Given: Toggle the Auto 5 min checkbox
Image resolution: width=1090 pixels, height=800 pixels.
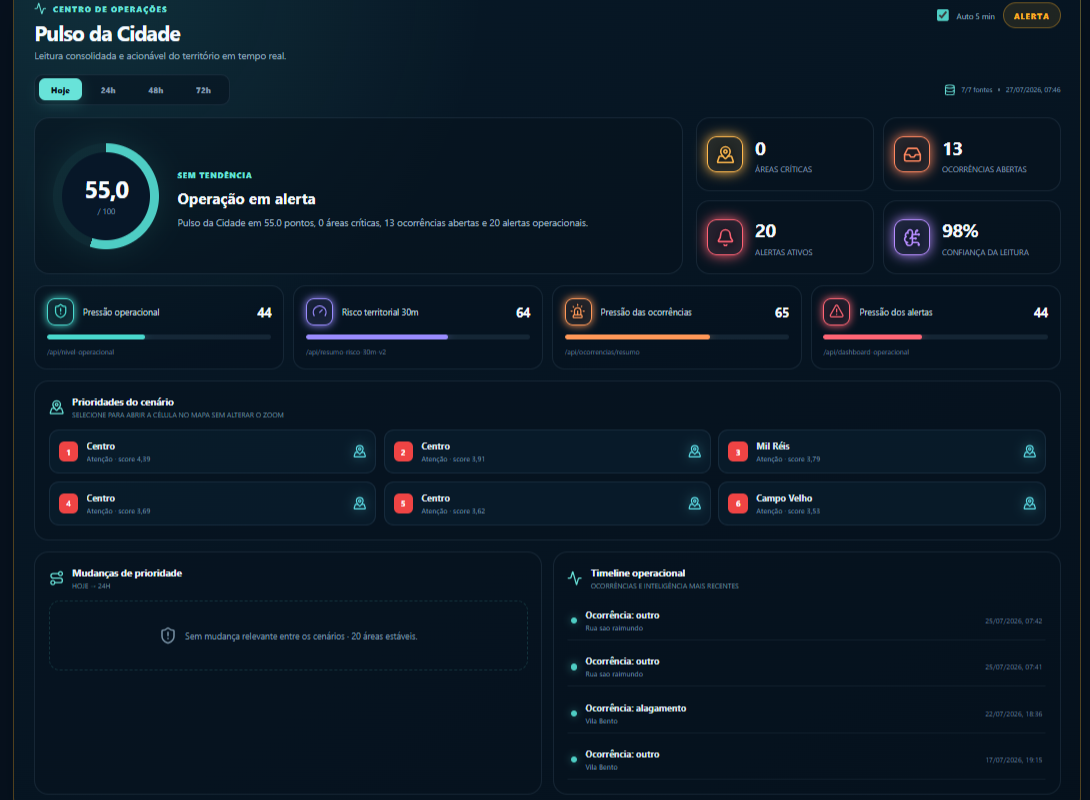Looking at the screenshot, I should (x=943, y=15).
